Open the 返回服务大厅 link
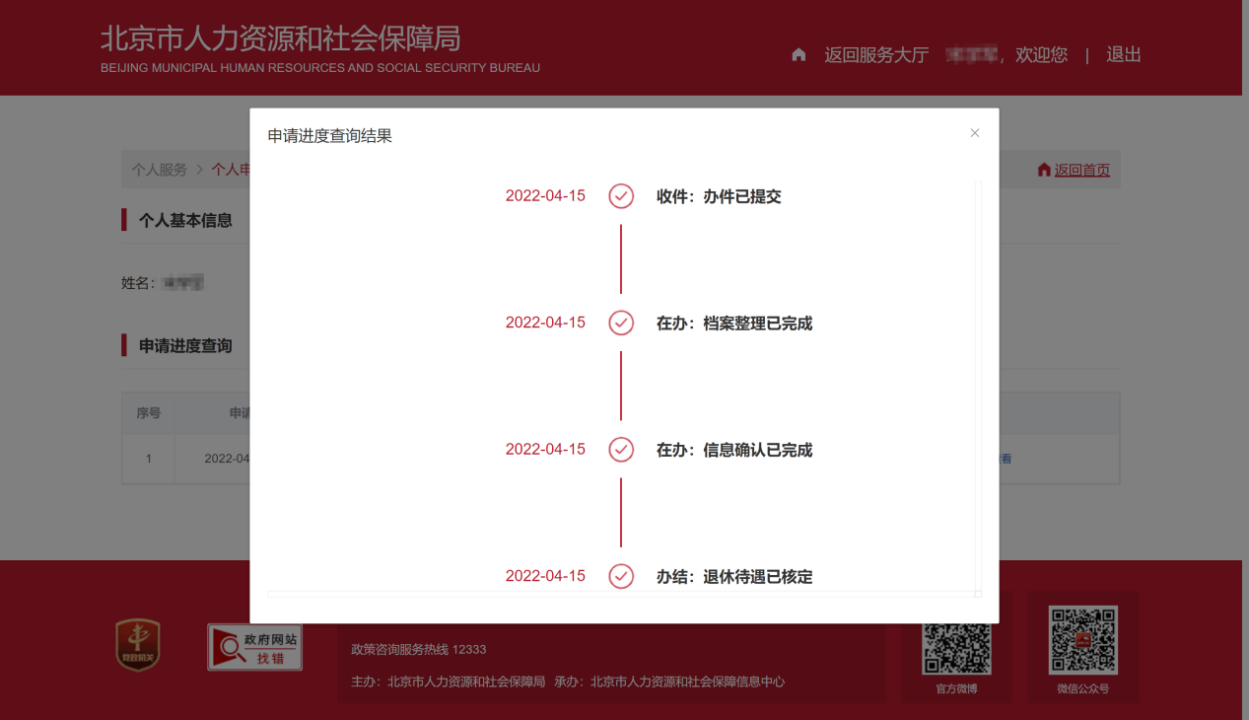This screenshot has width=1249, height=720. click(x=876, y=55)
